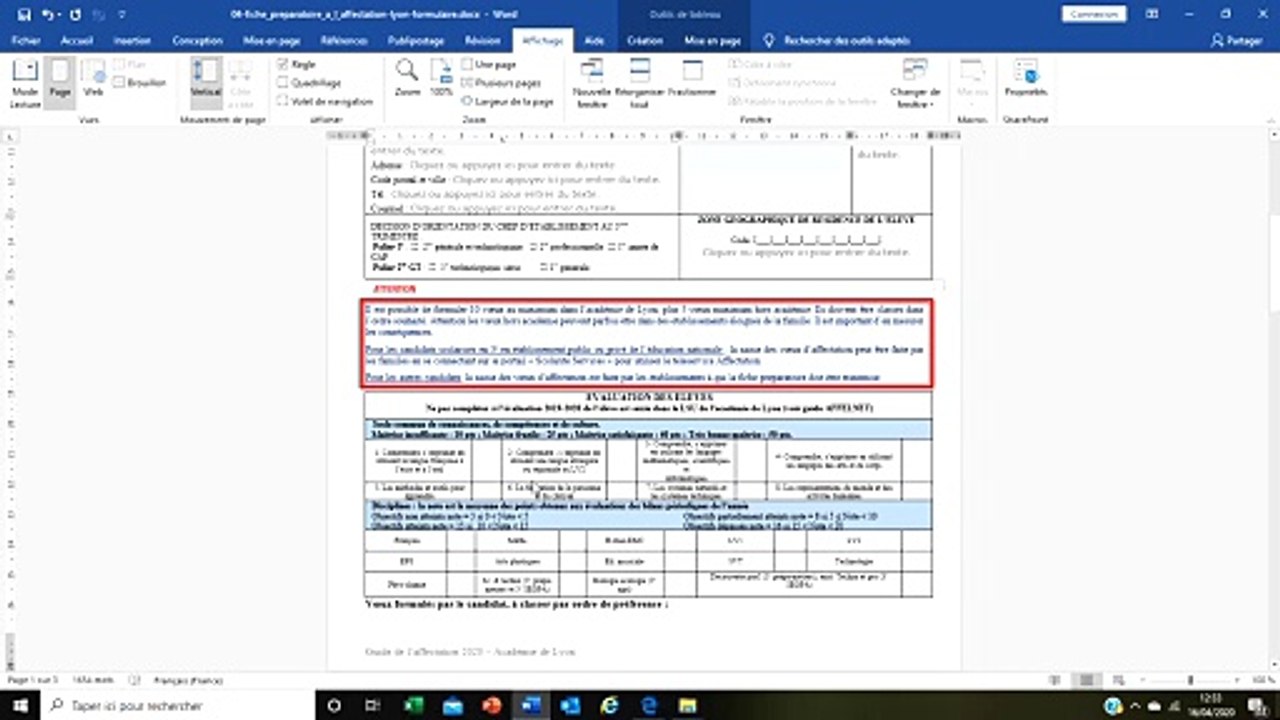Open the Fichier tab
Image resolution: width=1280 pixels, height=720 pixels.
[26, 41]
